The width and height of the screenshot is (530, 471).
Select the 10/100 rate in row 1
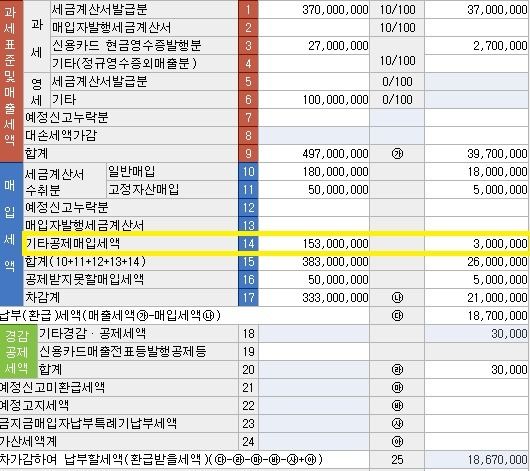coord(397,9)
